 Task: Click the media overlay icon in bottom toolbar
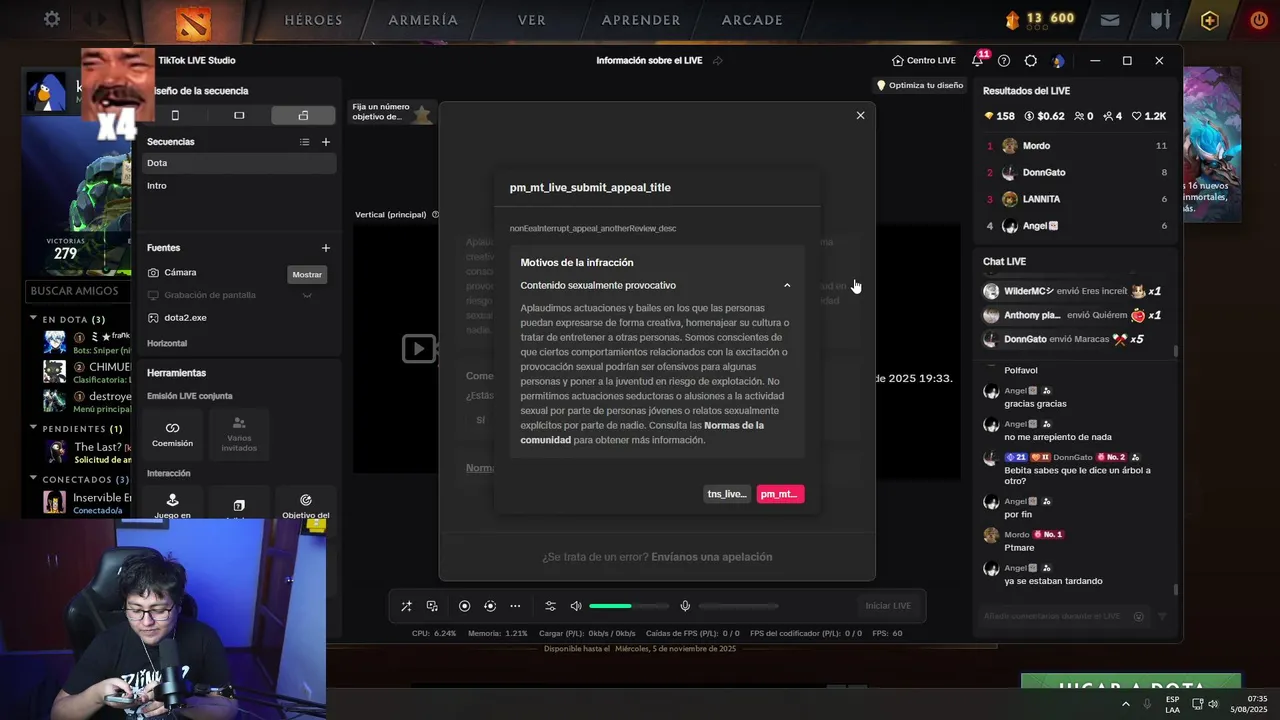(432, 606)
